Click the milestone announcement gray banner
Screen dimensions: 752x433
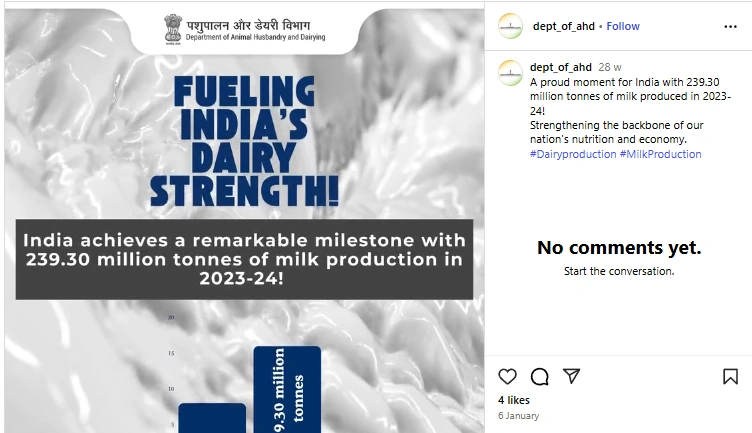coord(244,259)
